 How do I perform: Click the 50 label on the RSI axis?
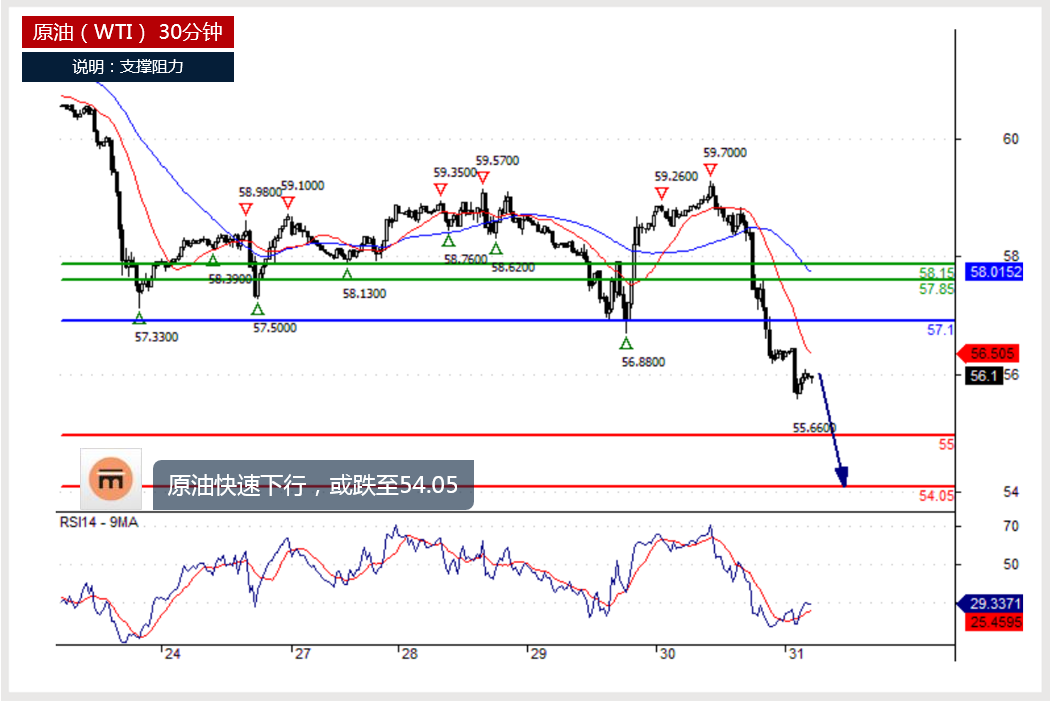coord(1010,564)
